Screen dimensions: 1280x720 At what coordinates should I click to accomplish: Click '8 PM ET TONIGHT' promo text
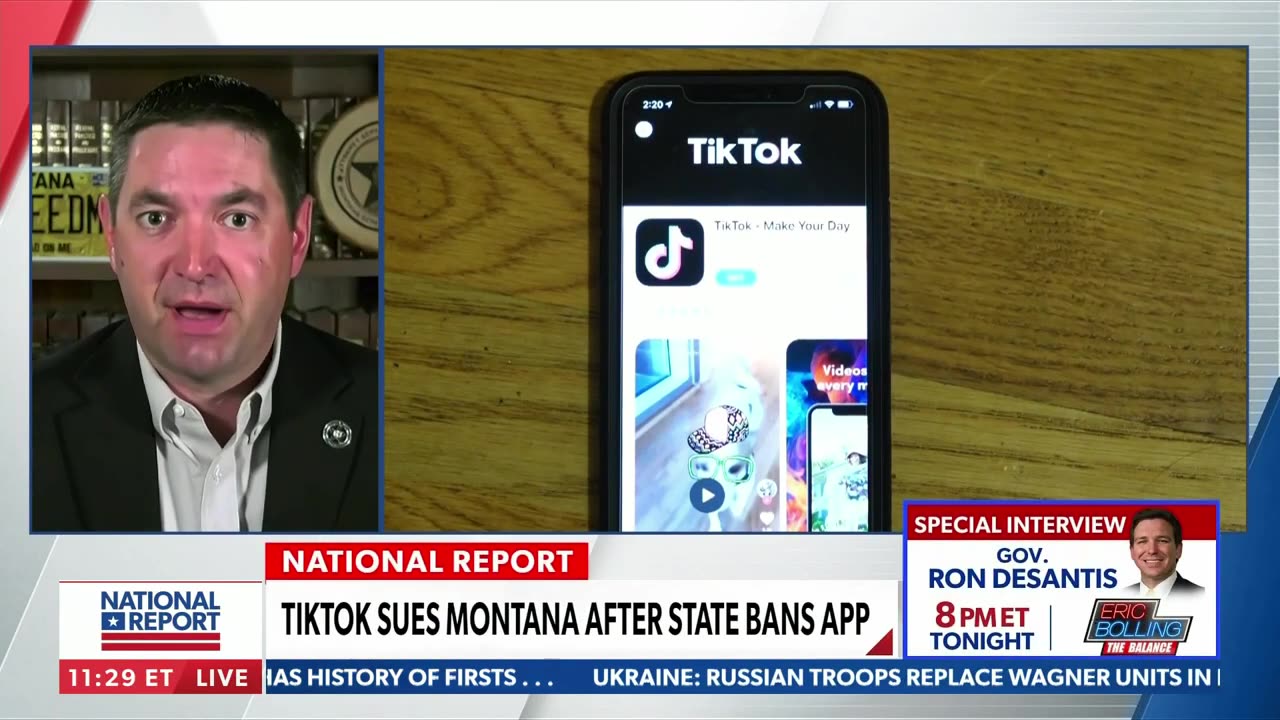point(981,627)
